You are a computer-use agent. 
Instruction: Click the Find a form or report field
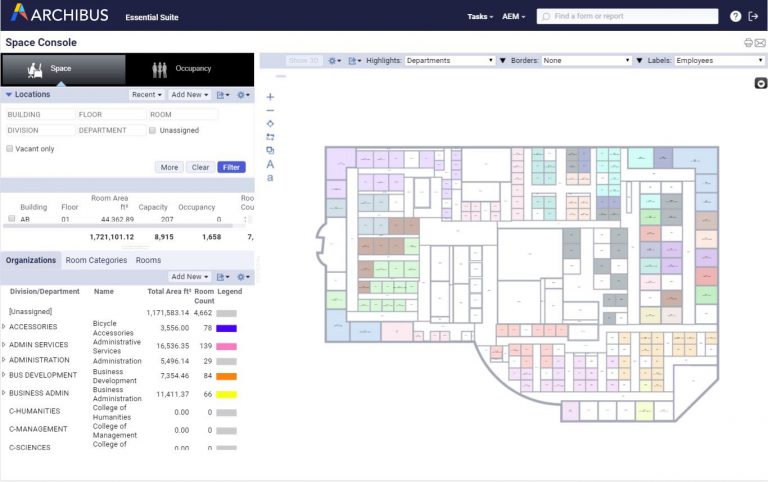pyautogui.click(x=627, y=17)
